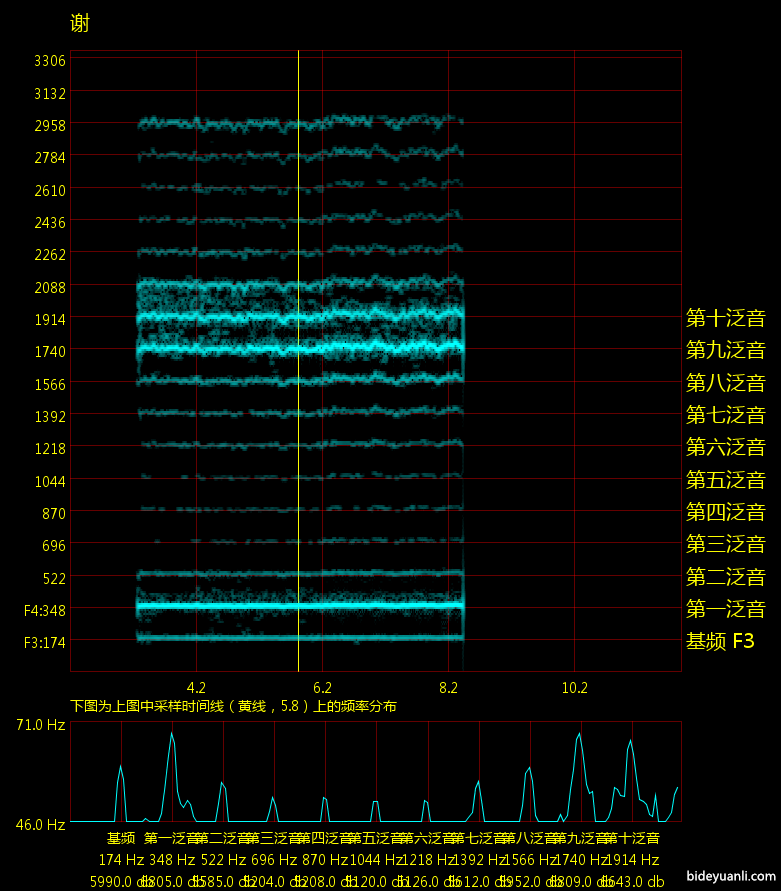Click the yellow sampling time line
781x891 pixels.
pos(298,360)
